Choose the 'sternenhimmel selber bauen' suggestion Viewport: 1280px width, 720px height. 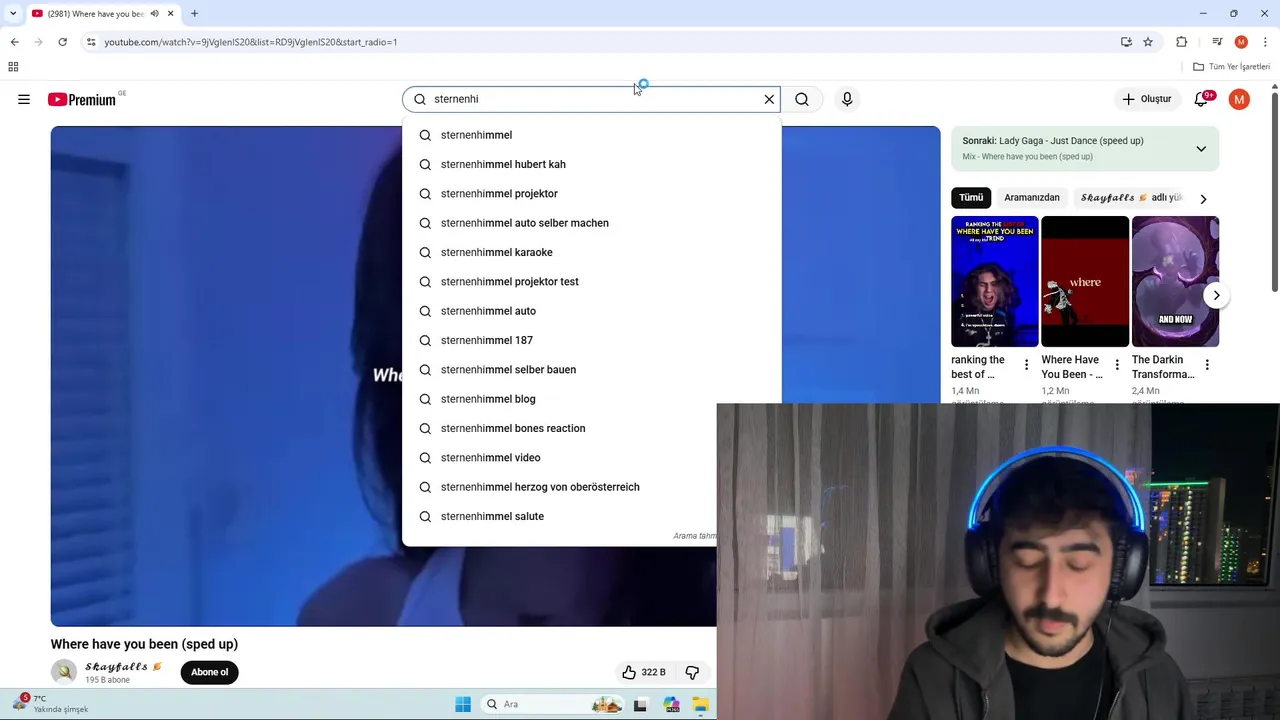pyautogui.click(x=591, y=370)
